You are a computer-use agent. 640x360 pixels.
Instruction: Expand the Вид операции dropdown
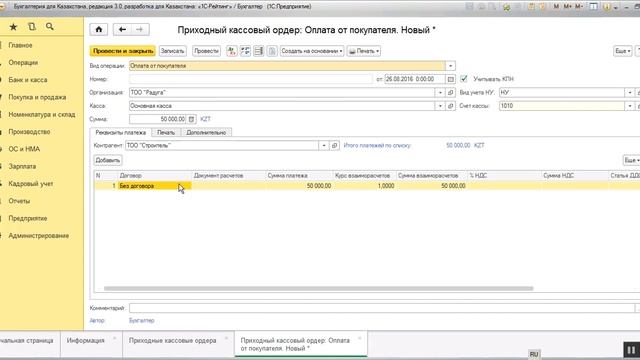[450, 66]
